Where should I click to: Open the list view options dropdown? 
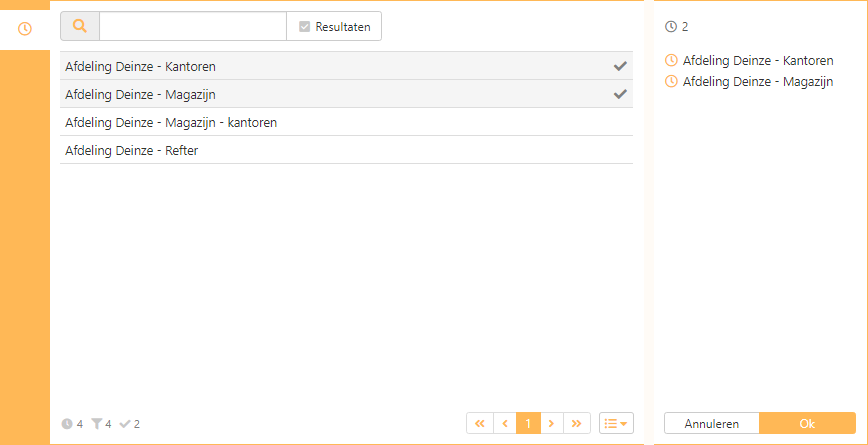616,423
